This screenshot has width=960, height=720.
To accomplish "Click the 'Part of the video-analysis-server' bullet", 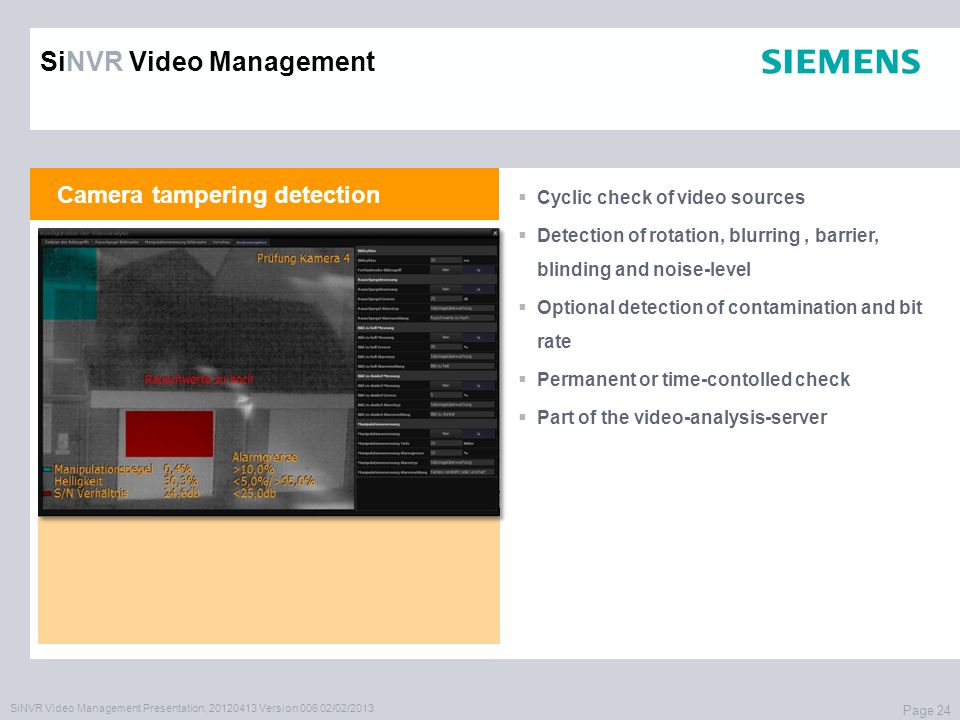I will click(x=681, y=417).
